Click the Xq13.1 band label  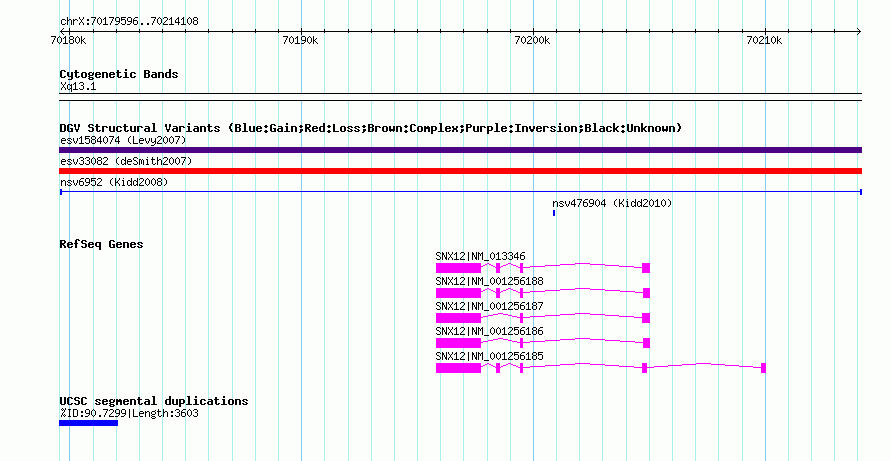(x=78, y=87)
